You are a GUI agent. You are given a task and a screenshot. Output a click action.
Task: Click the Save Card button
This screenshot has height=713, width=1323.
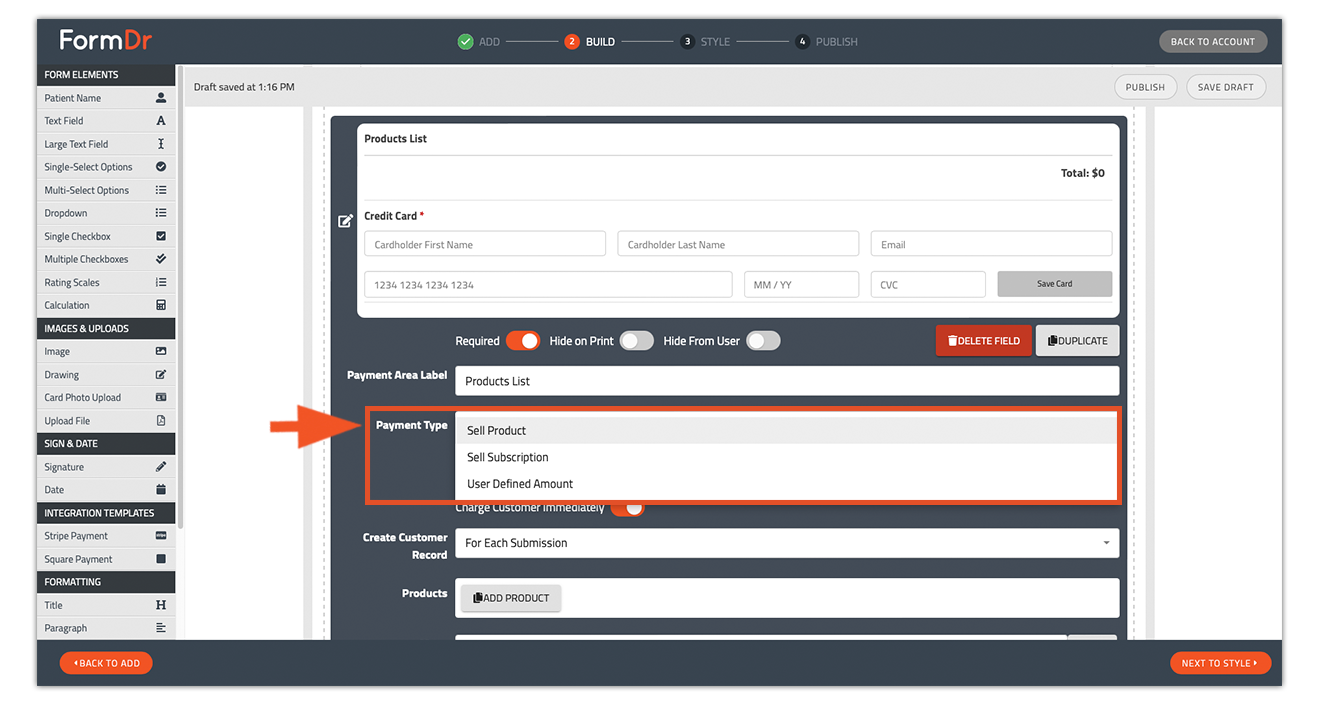[1054, 284]
